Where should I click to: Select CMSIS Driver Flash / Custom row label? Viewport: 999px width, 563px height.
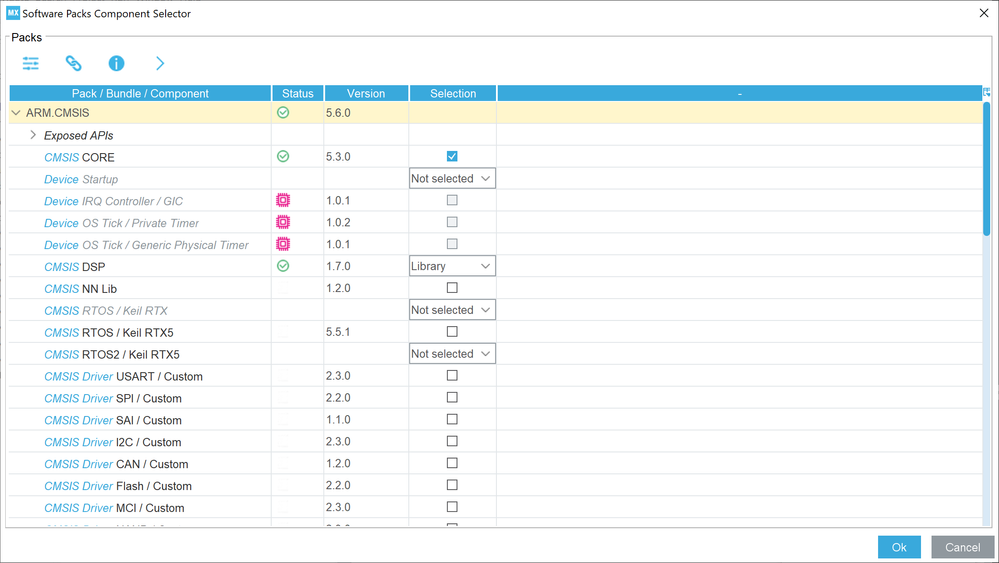(x=118, y=486)
